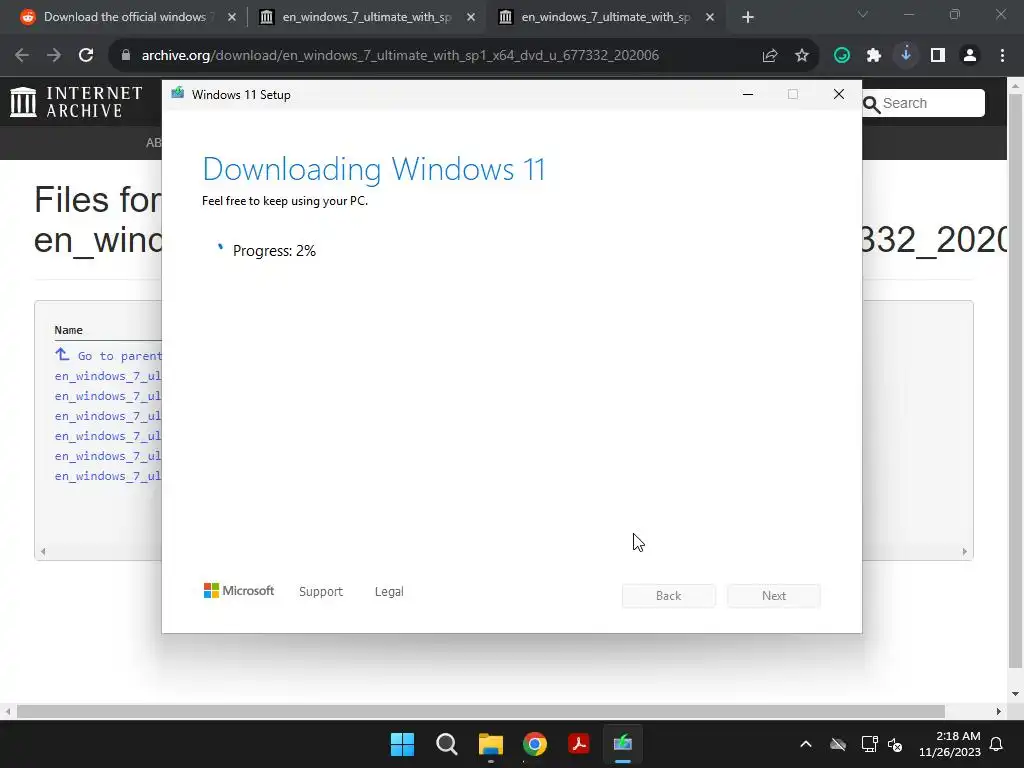Select Windows 11 Setup taskbar icon
The height and width of the screenshot is (768, 1024).
click(623, 744)
